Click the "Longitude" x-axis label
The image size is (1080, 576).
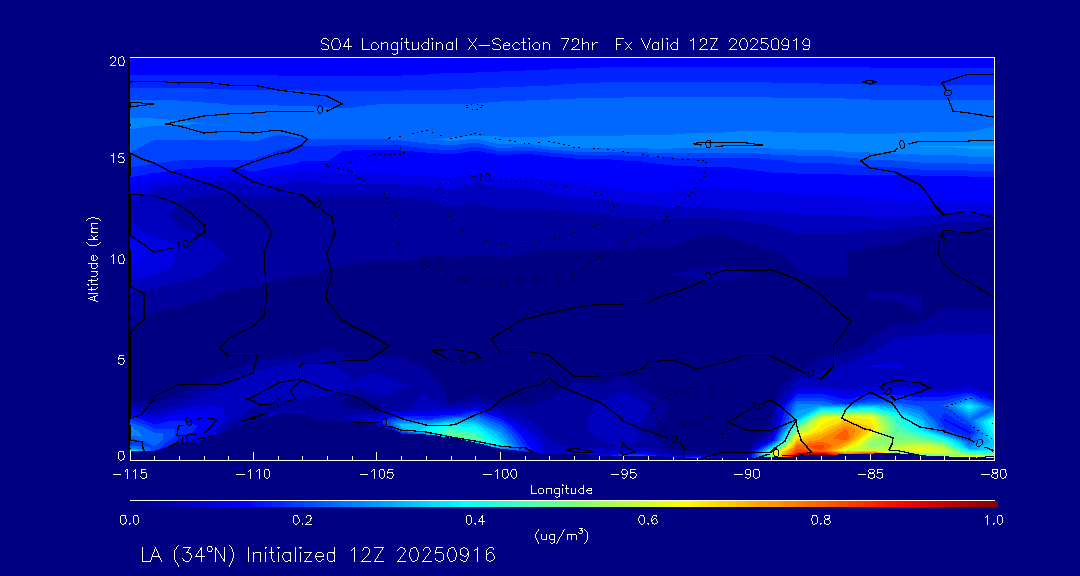tap(561, 490)
